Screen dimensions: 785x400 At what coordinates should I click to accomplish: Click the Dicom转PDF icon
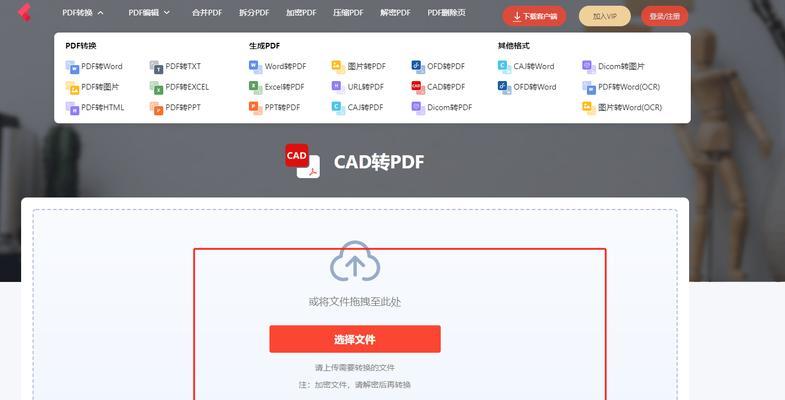418,108
